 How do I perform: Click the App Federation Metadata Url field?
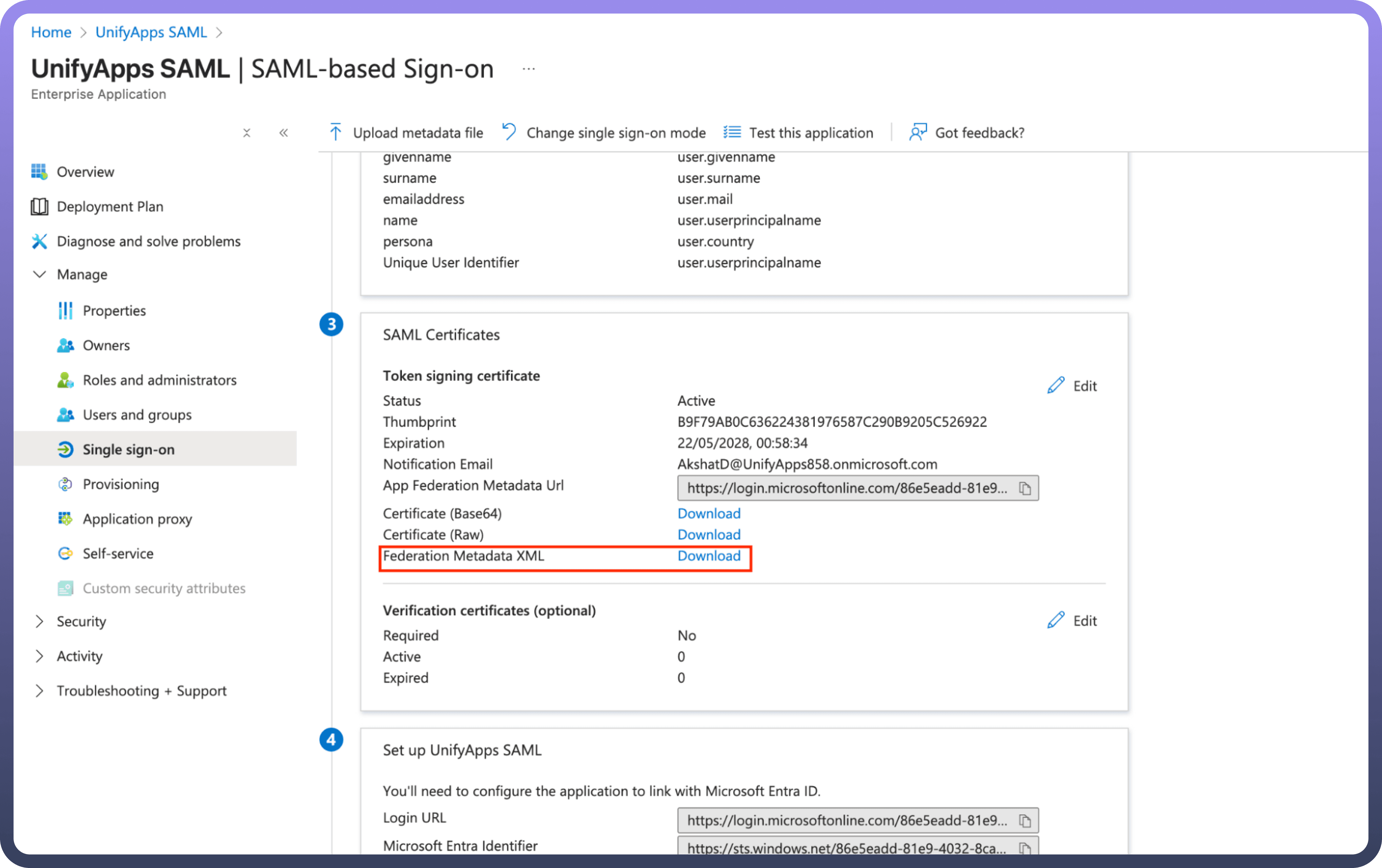[846, 488]
